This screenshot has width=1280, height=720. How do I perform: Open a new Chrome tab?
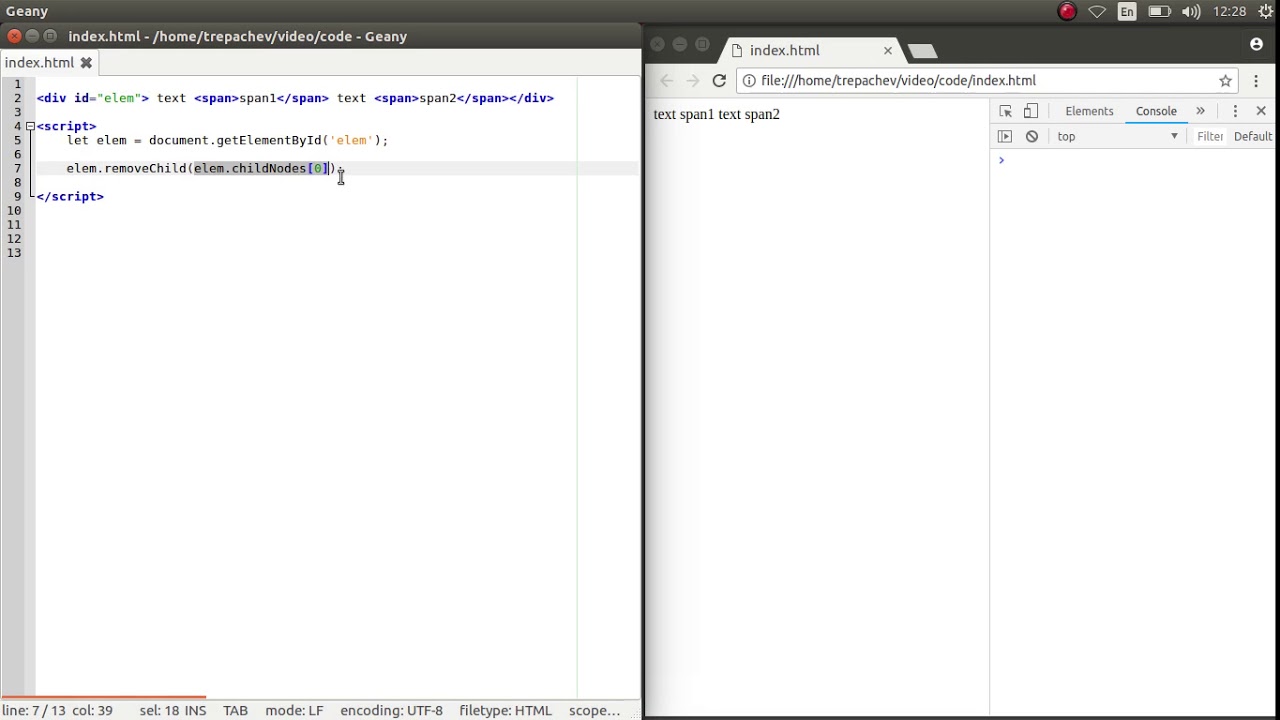[x=922, y=51]
